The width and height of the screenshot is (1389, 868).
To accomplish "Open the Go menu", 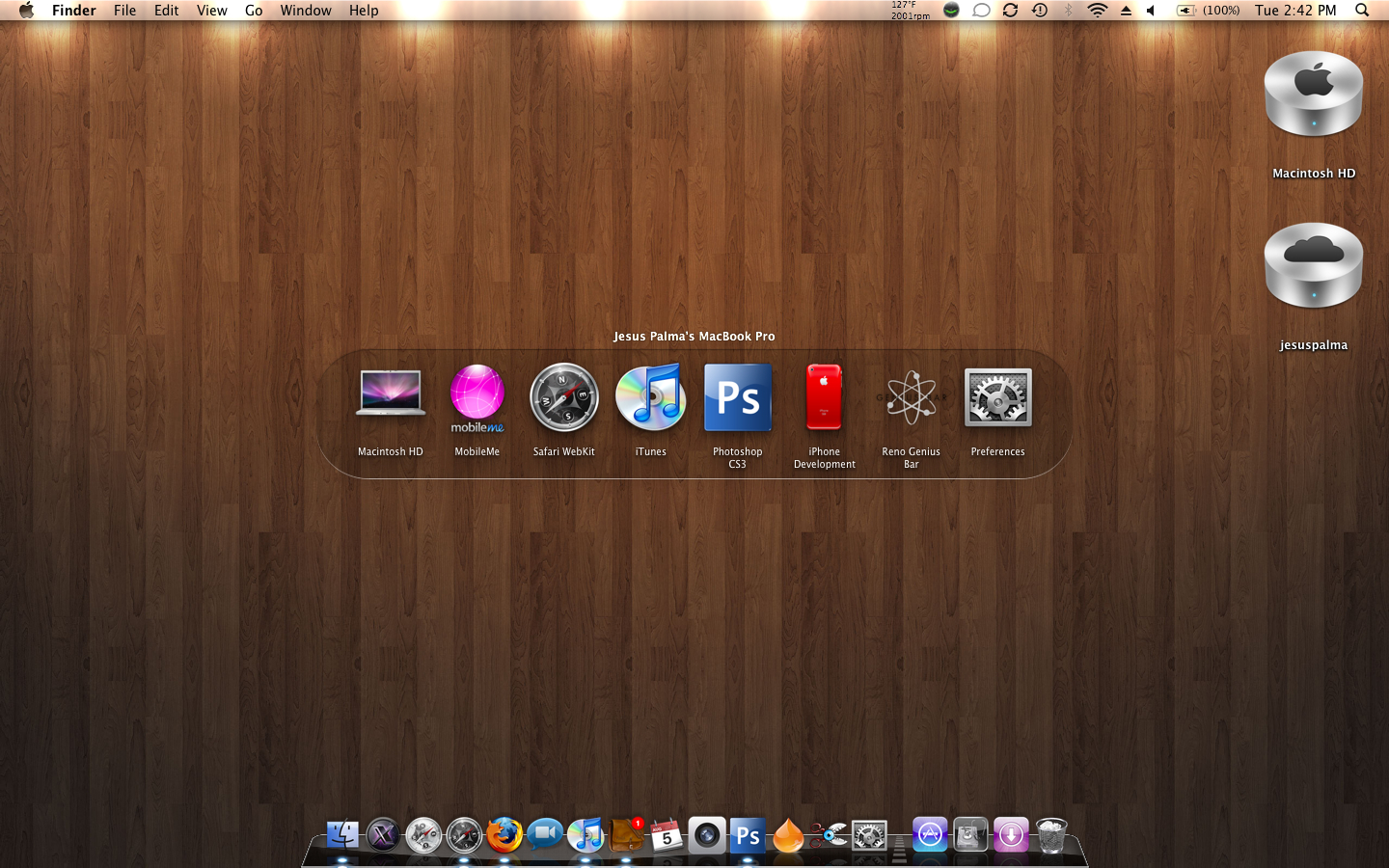I will (x=254, y=11).
